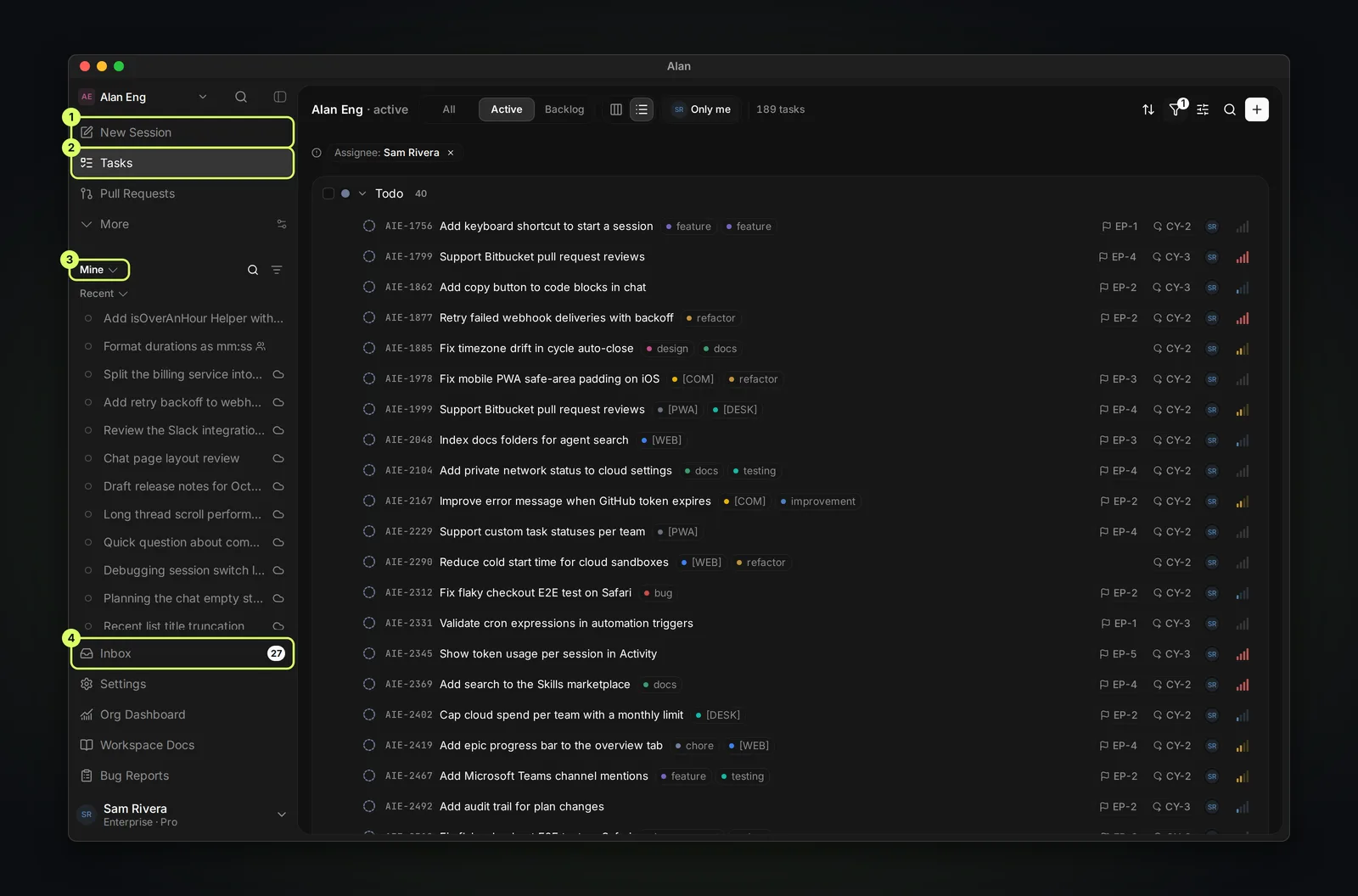Open Settings in sidebar
This screenshot has width=1358, height=896.
[182, 684]
